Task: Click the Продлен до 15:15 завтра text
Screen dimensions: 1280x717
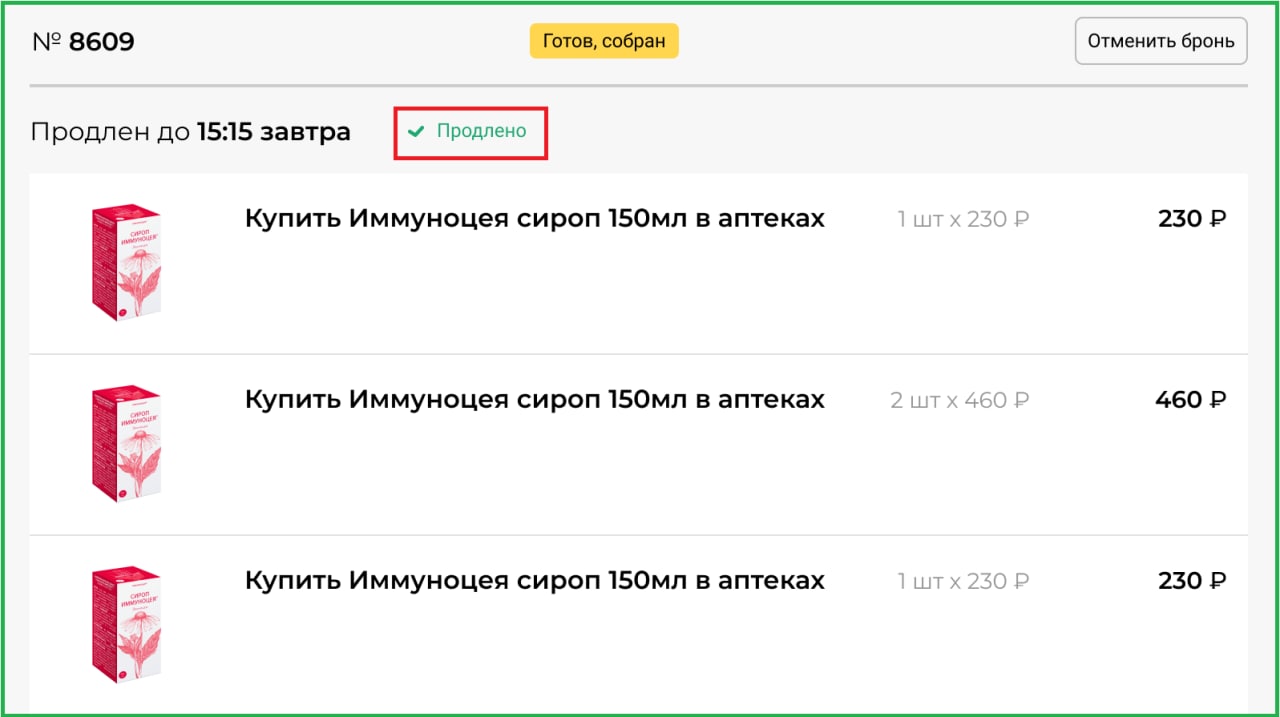Action: tap(190, 132)
